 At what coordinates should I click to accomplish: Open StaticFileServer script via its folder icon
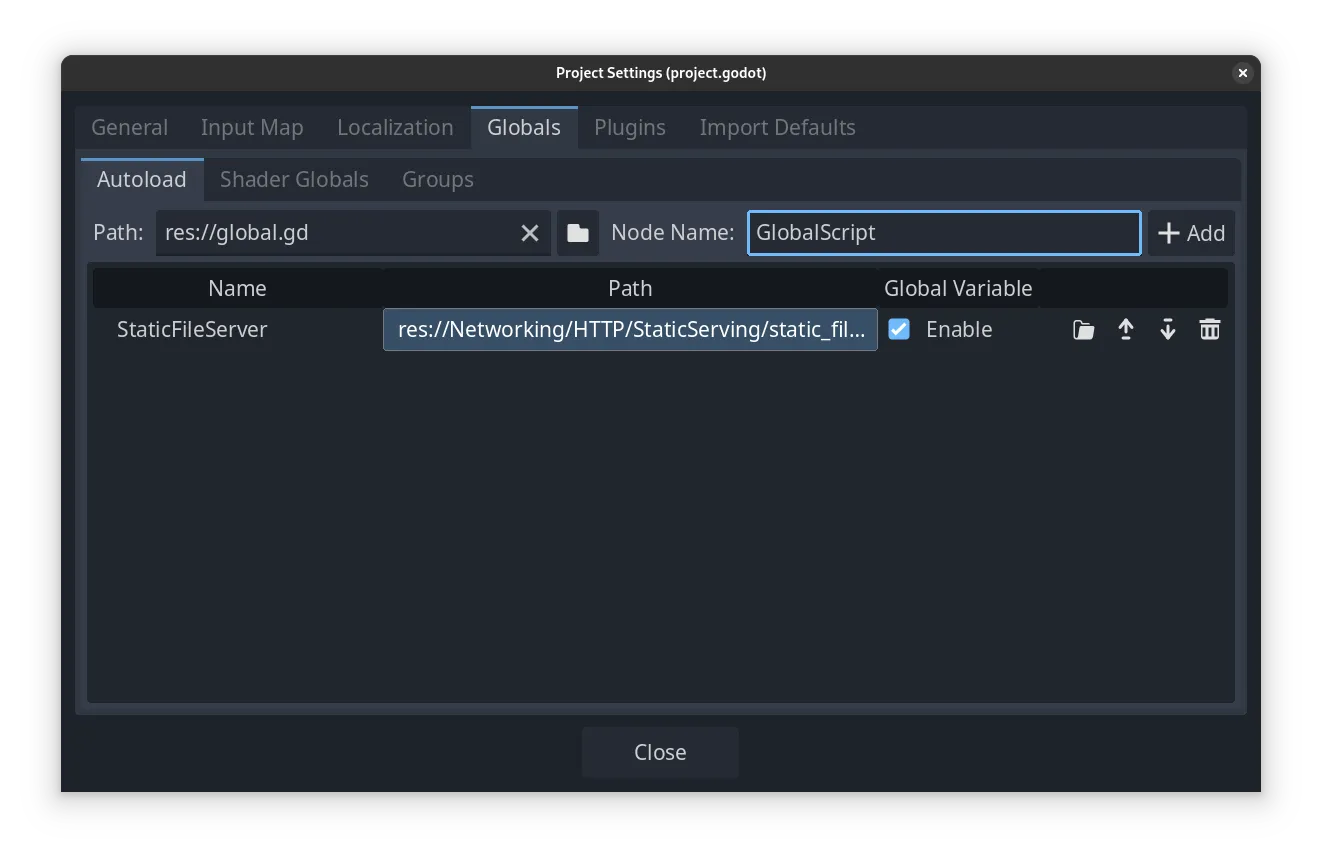[1083, 330]
